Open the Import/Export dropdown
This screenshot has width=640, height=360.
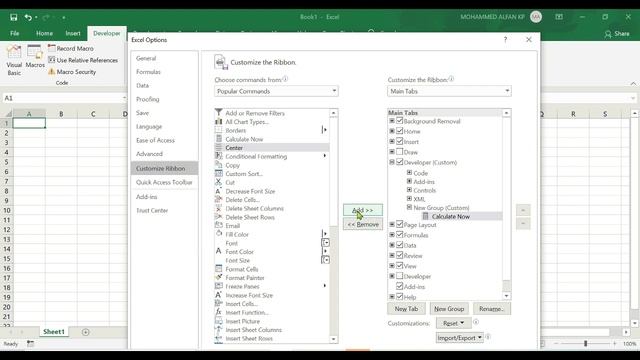(x=460, y=338)
